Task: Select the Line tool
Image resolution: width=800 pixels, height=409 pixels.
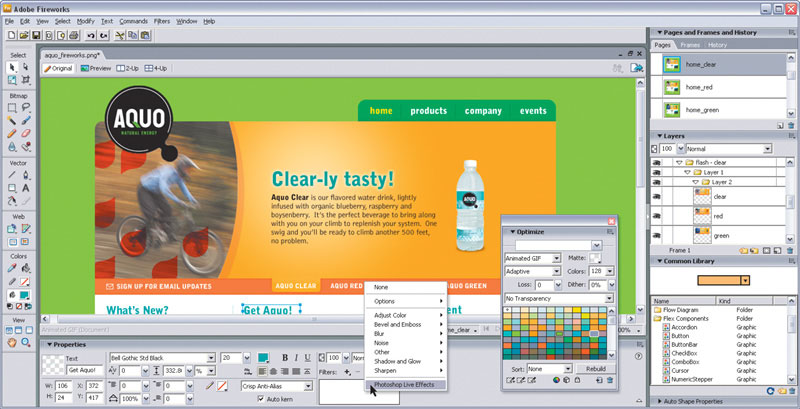Action: [x=12, y=174]
